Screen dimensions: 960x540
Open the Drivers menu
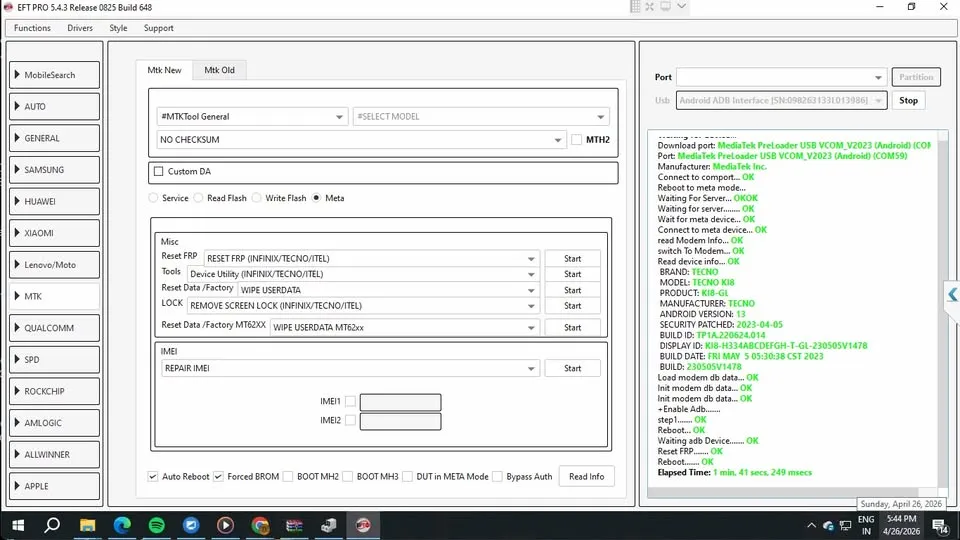click(x=80, y=28)
